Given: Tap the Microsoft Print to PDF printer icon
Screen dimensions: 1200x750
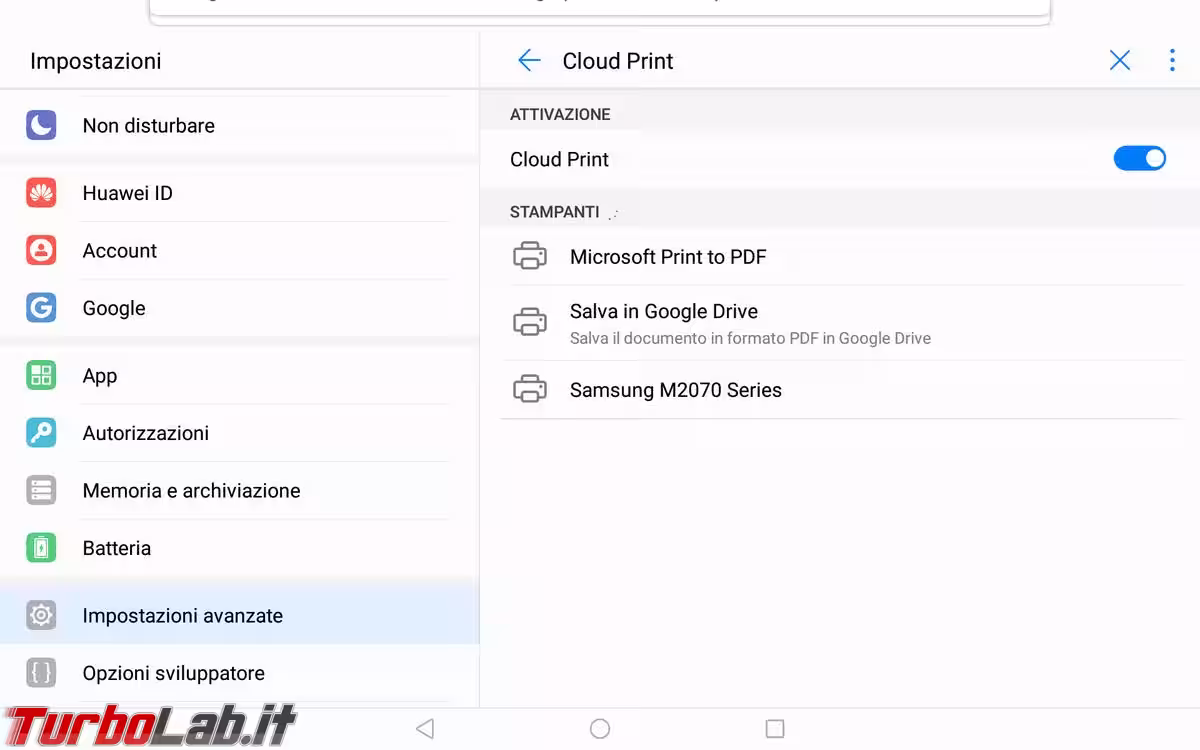Looking at the screenshot, I should point(530,256).
